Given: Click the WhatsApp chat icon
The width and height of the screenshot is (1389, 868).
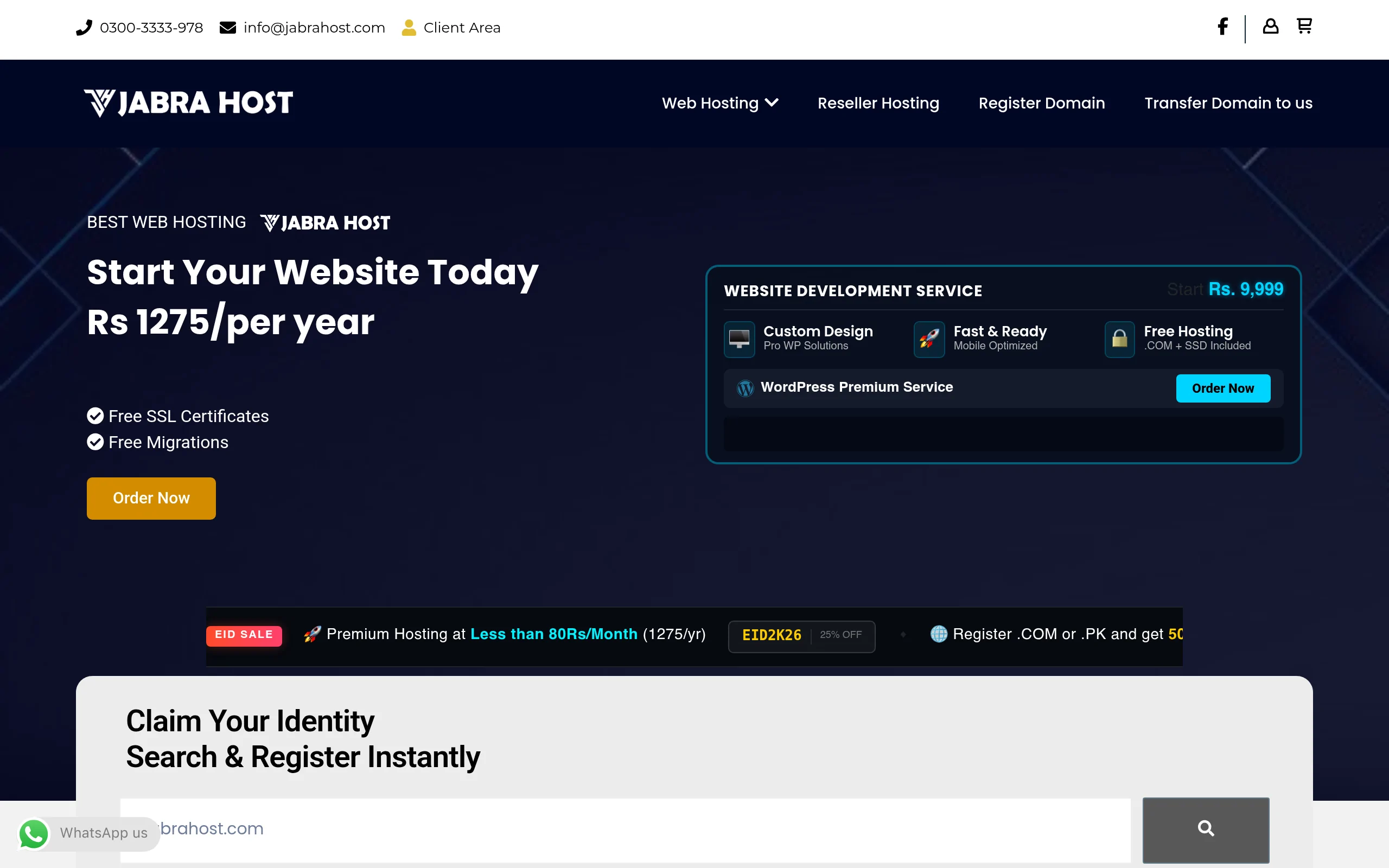Looking at the screenshot, I should point(34,834).
